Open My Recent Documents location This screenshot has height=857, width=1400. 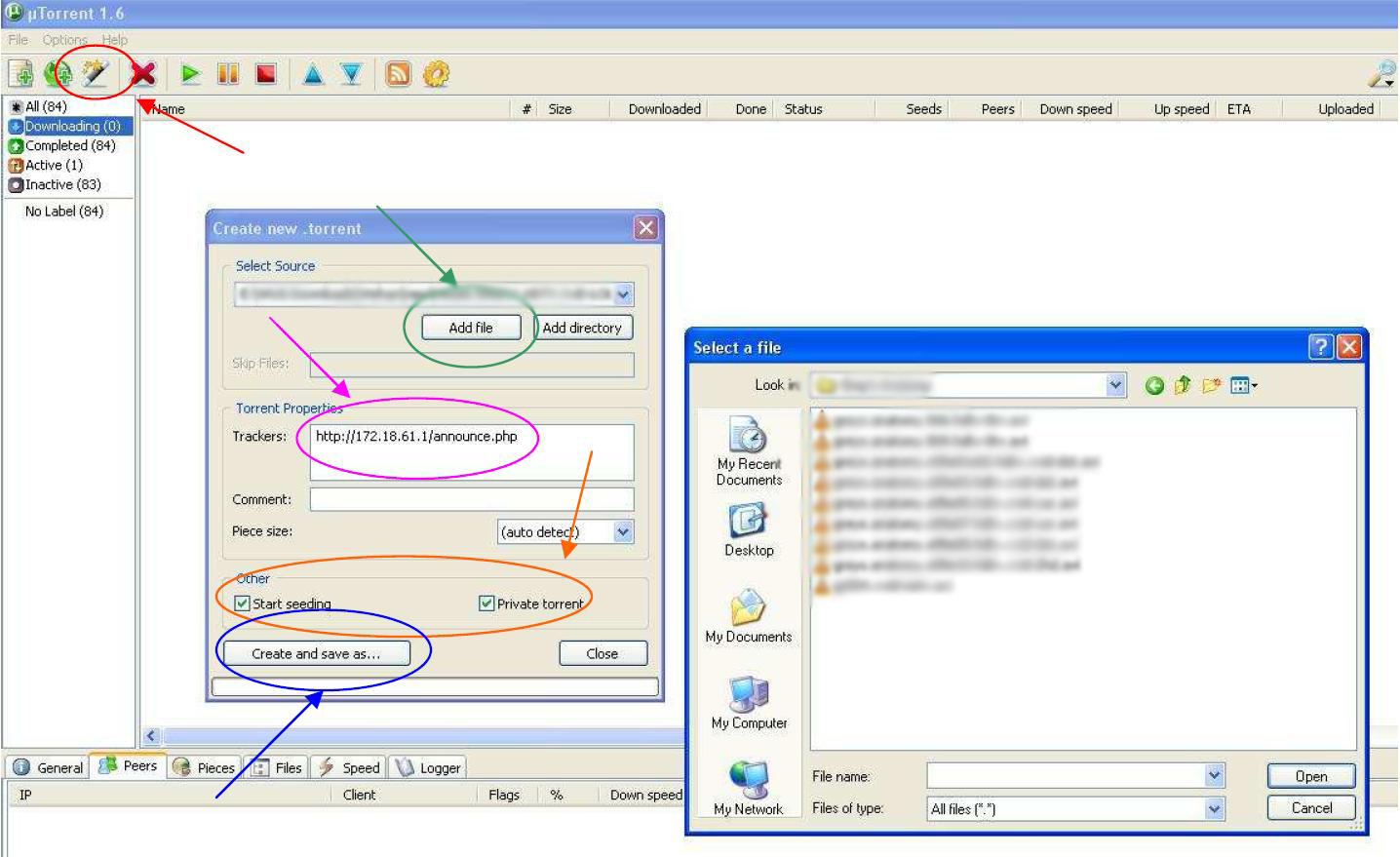coord(749,450)
